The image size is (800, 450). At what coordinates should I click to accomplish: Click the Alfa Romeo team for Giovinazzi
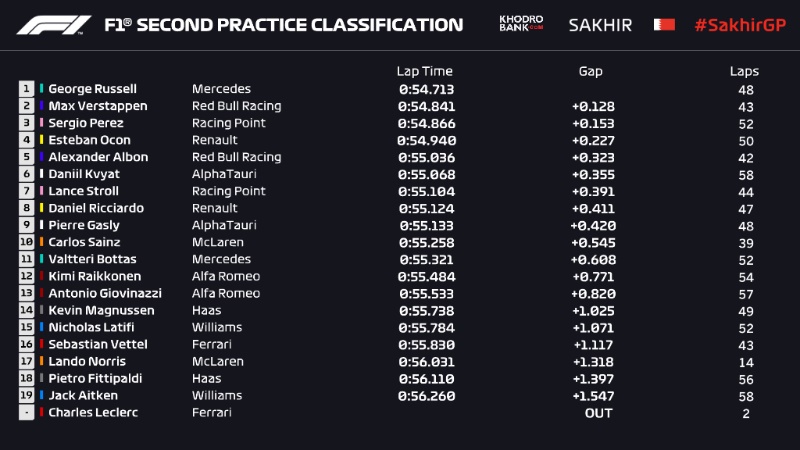click(225, 293)
